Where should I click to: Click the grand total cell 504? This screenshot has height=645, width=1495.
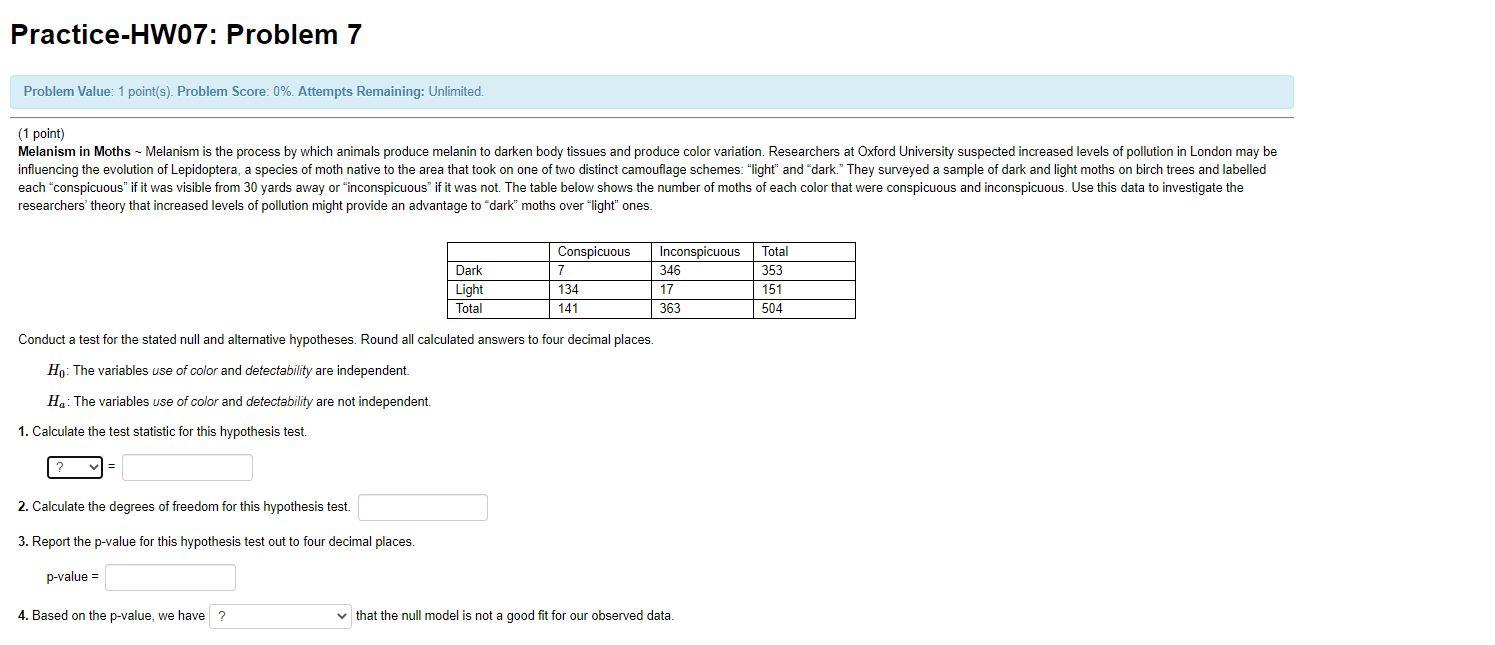(x=772, y=308)
